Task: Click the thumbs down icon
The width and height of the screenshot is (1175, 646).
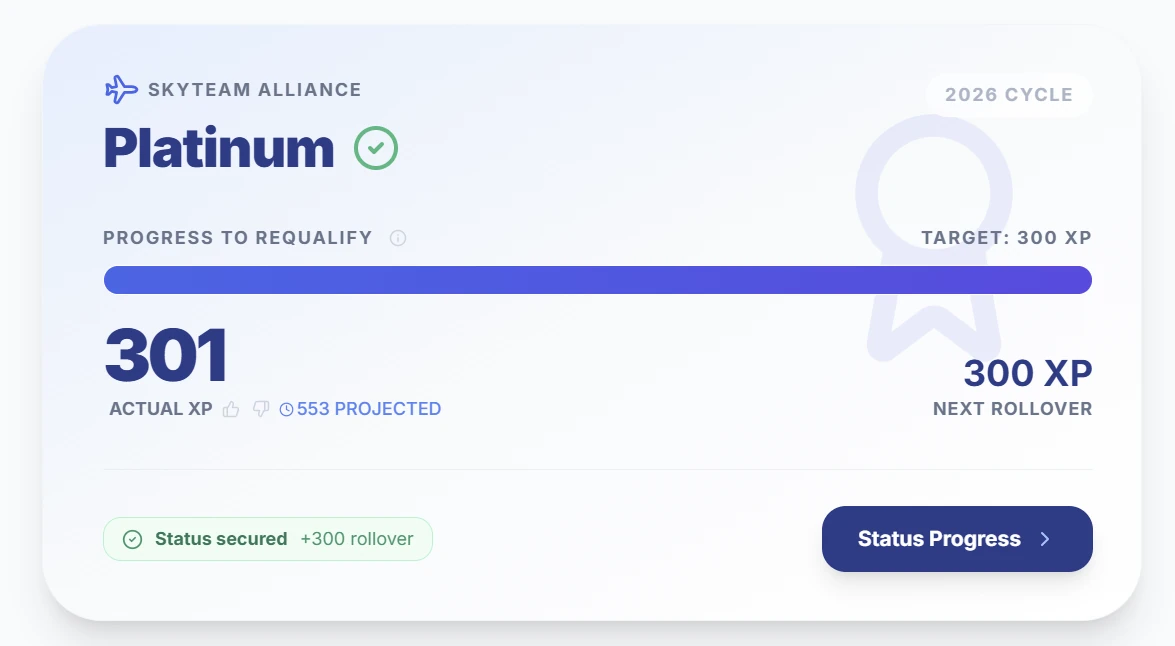Action: 261,409
